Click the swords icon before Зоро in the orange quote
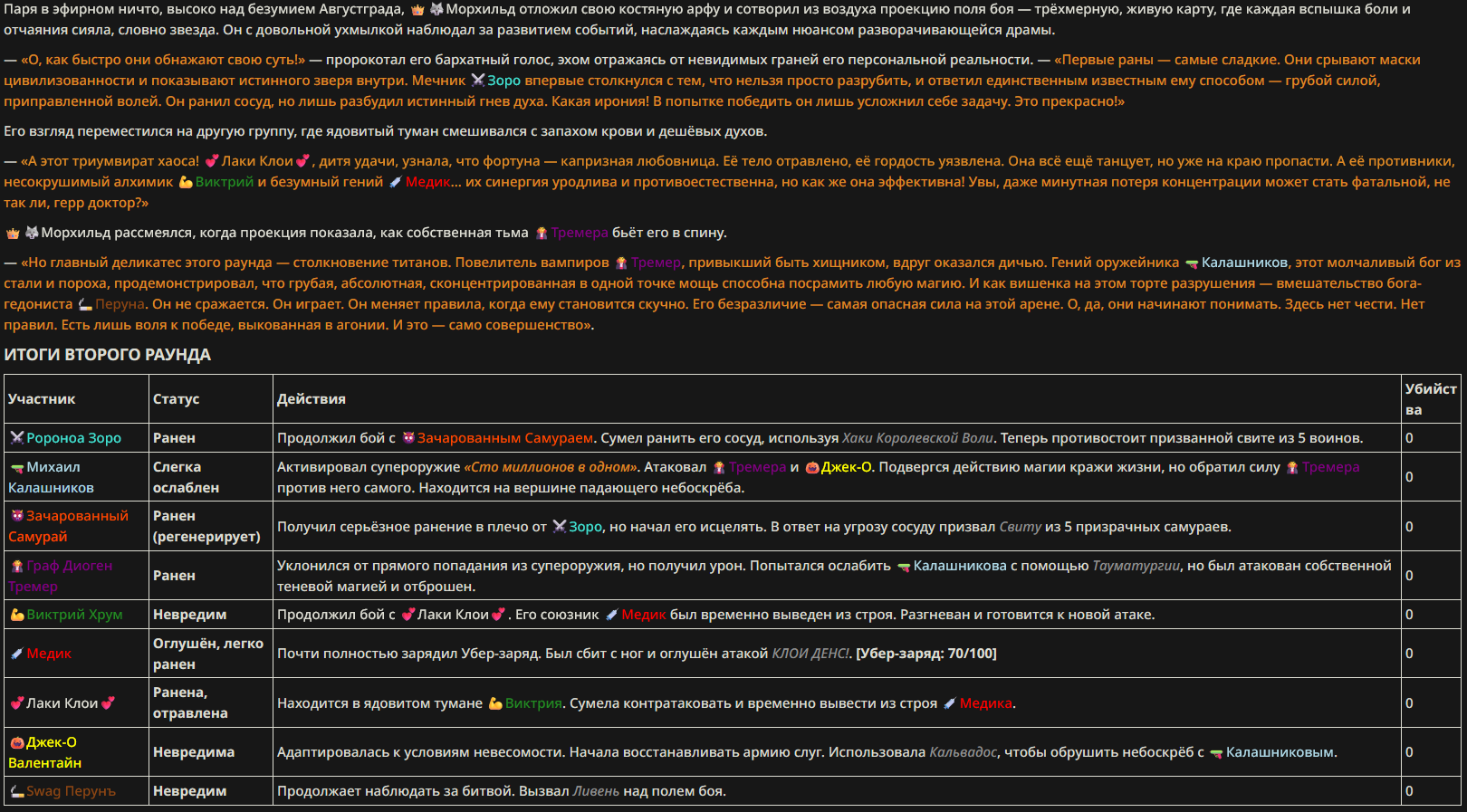This screenshot has height=812, width=1467. 478,81
